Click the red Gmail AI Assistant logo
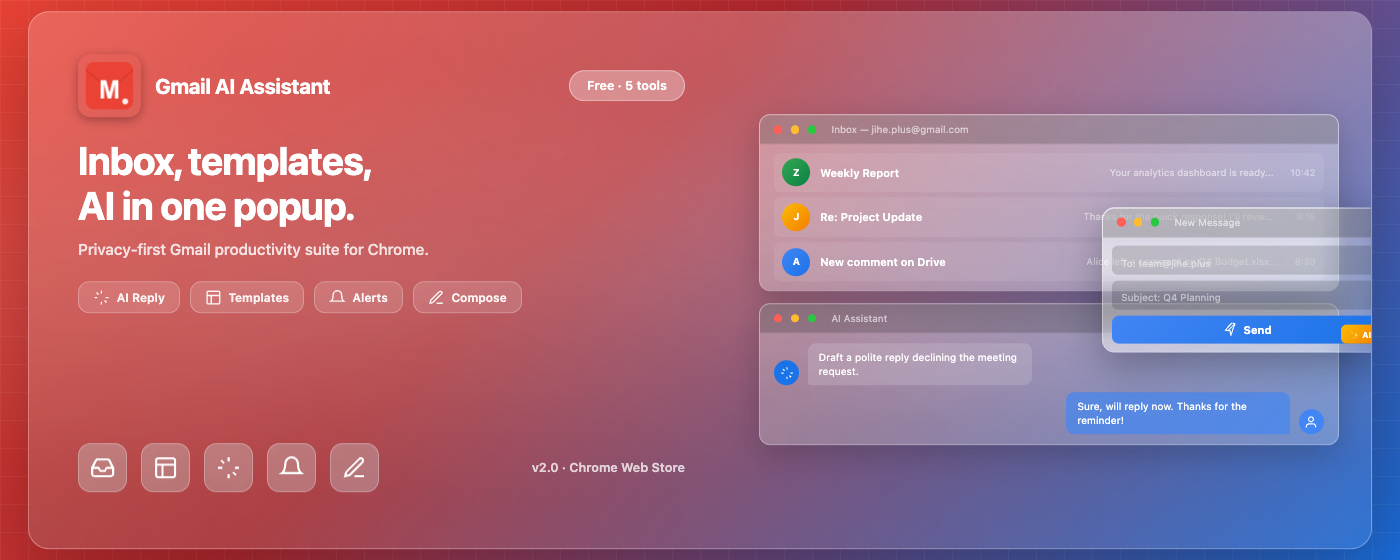Viewport: 1400px width, 560px height. [109, 86]
